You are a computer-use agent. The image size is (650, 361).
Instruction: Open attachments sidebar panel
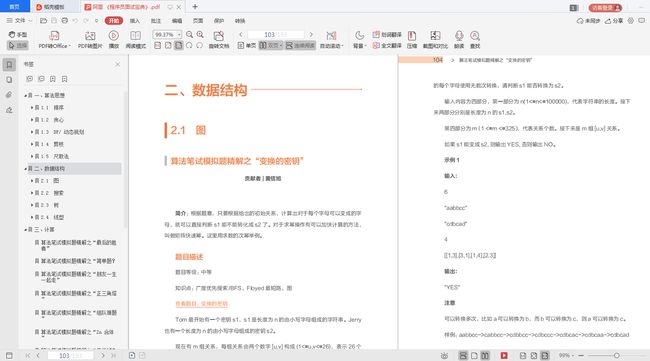tap(9, 95)
